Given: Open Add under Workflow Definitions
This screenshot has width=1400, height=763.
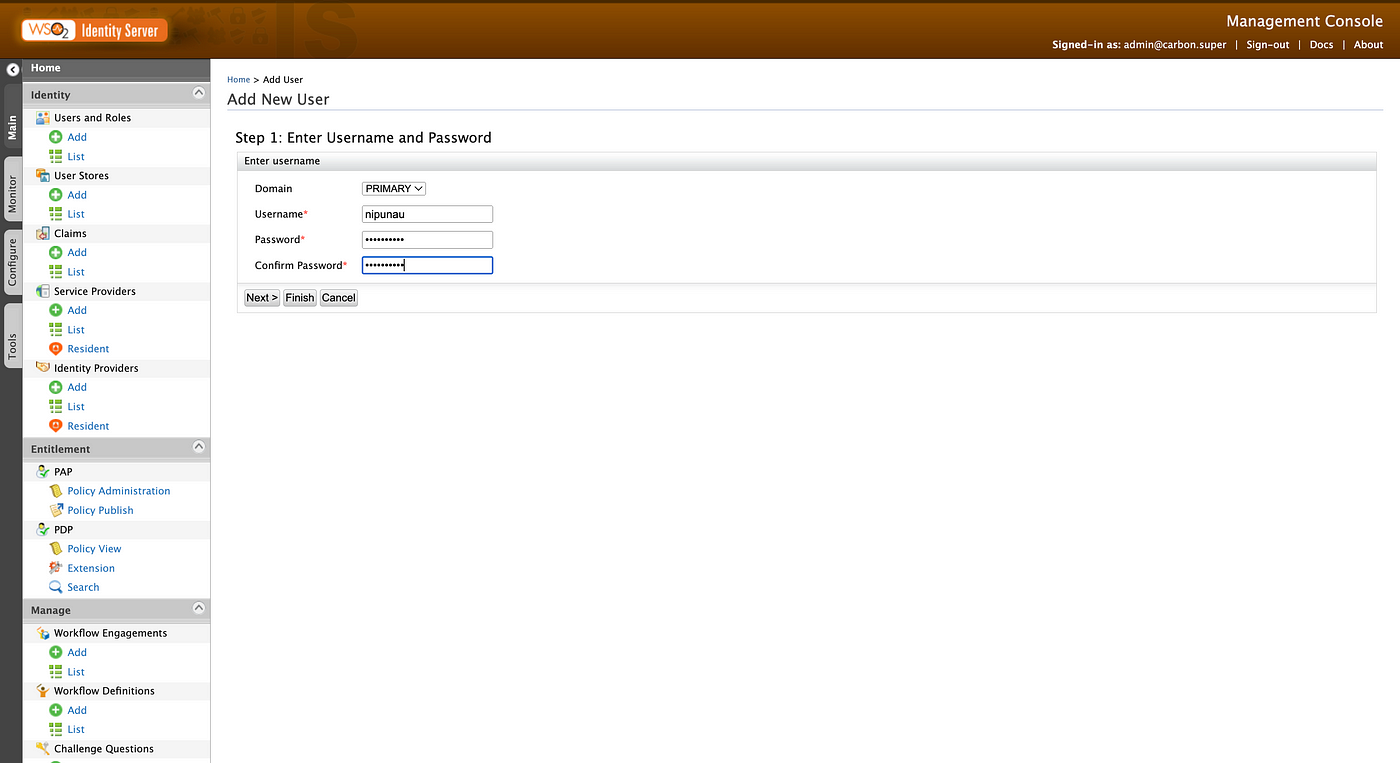Looking at the screenshot, I should 77,710.
